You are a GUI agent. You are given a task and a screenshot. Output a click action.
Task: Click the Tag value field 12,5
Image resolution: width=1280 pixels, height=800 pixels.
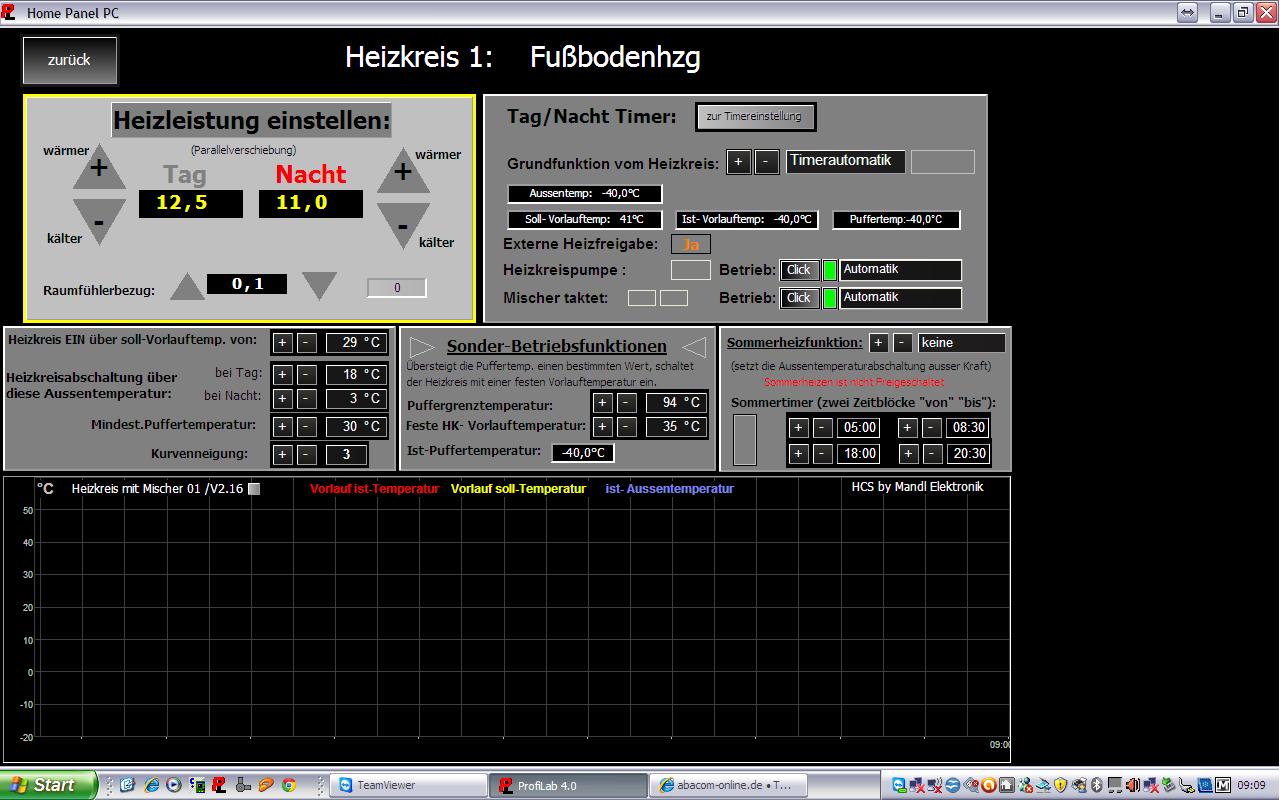click(190, 204)
